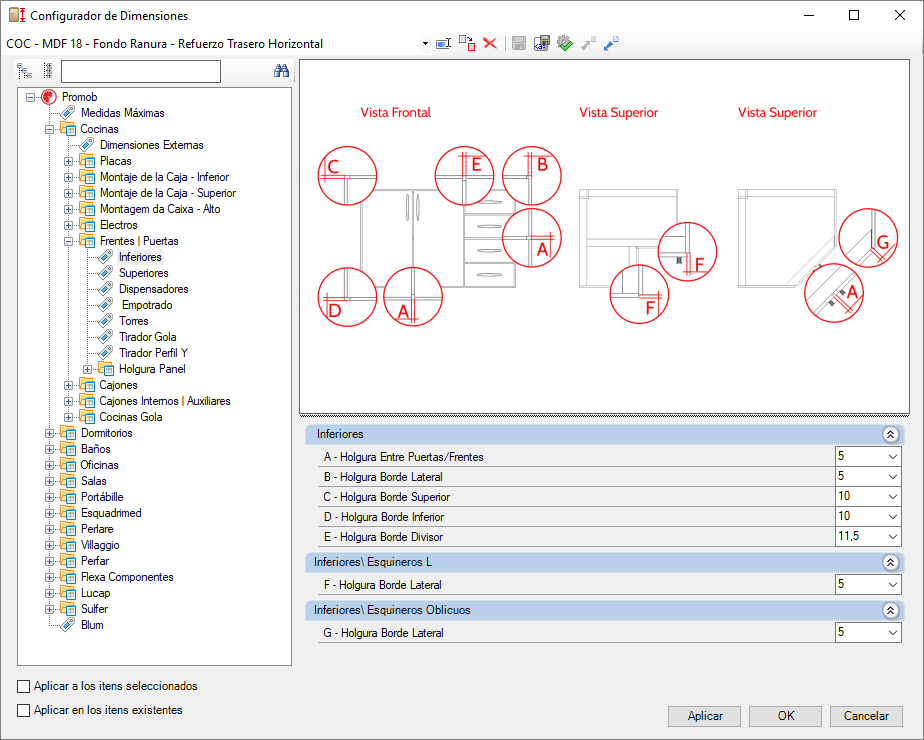This screenshot has height=740, width=924.
Task: Select Portábille tree item
Action: (x=102, y=497)
